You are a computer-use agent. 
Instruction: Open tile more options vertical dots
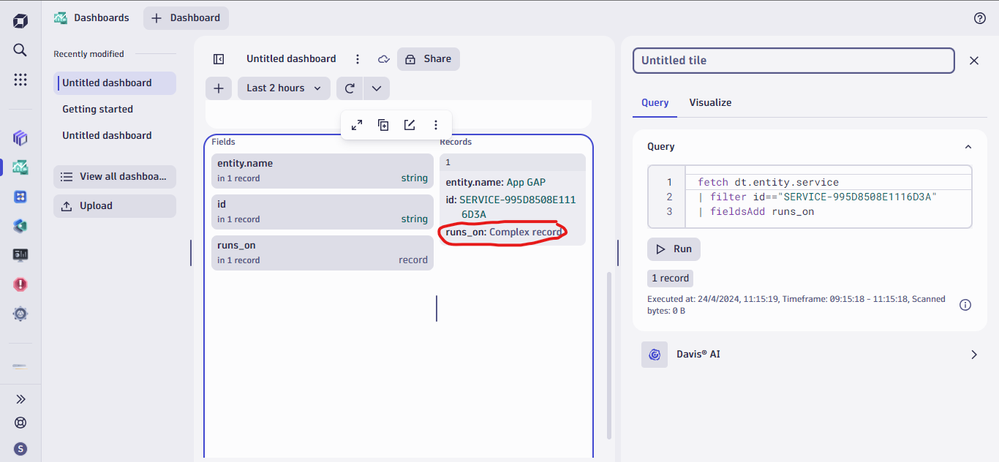coord(435,125)
